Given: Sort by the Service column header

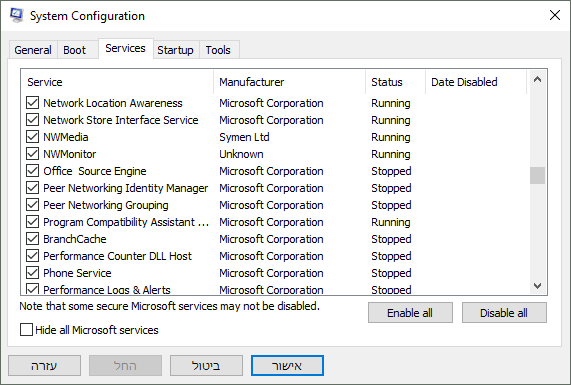Looking at the screenshot, I should (x=117, y=82).
